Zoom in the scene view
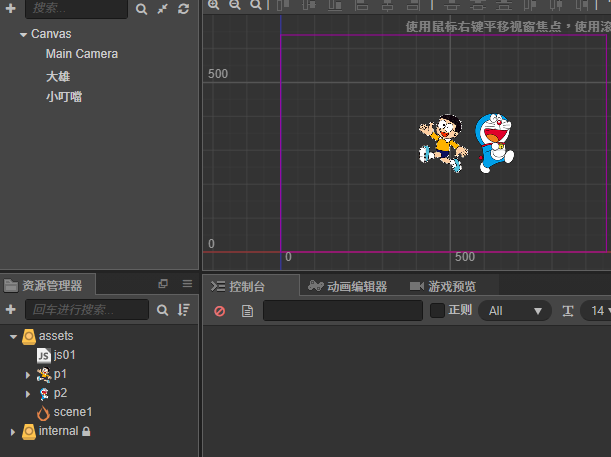The width and height of the screenshot is (611, 457). tap(214, 5)
